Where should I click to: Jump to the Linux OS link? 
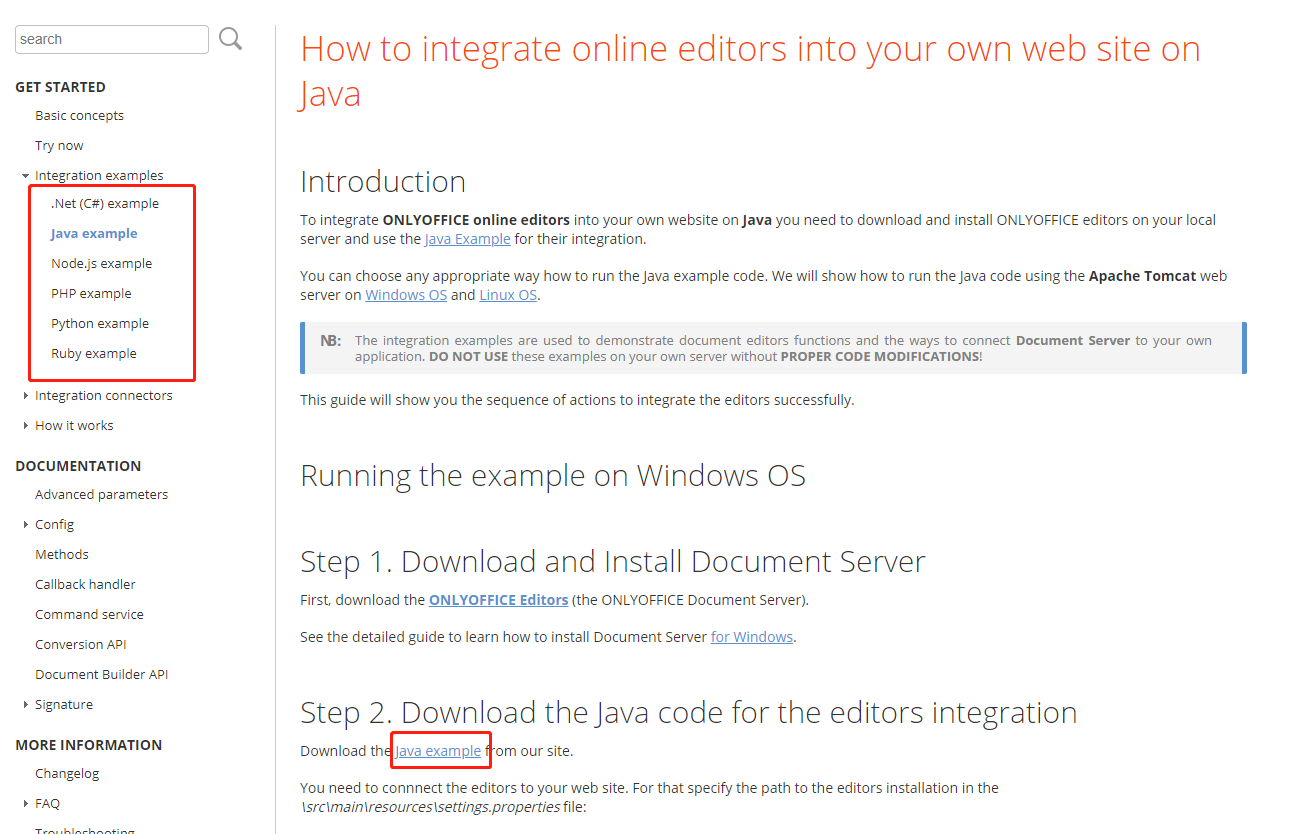point(508,295)
